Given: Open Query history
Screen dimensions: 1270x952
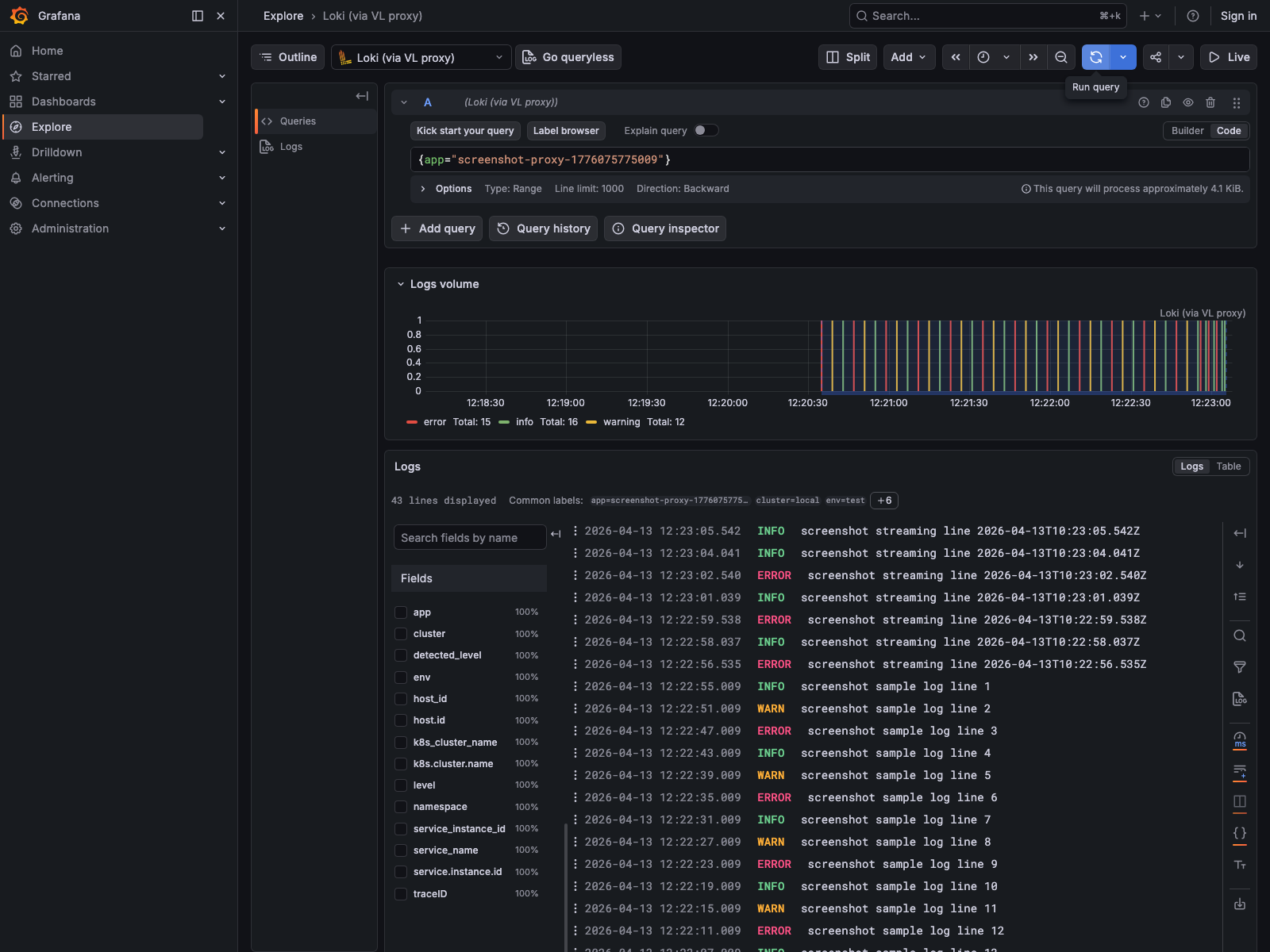Looking at the screenshot, I should click(544, 228).
